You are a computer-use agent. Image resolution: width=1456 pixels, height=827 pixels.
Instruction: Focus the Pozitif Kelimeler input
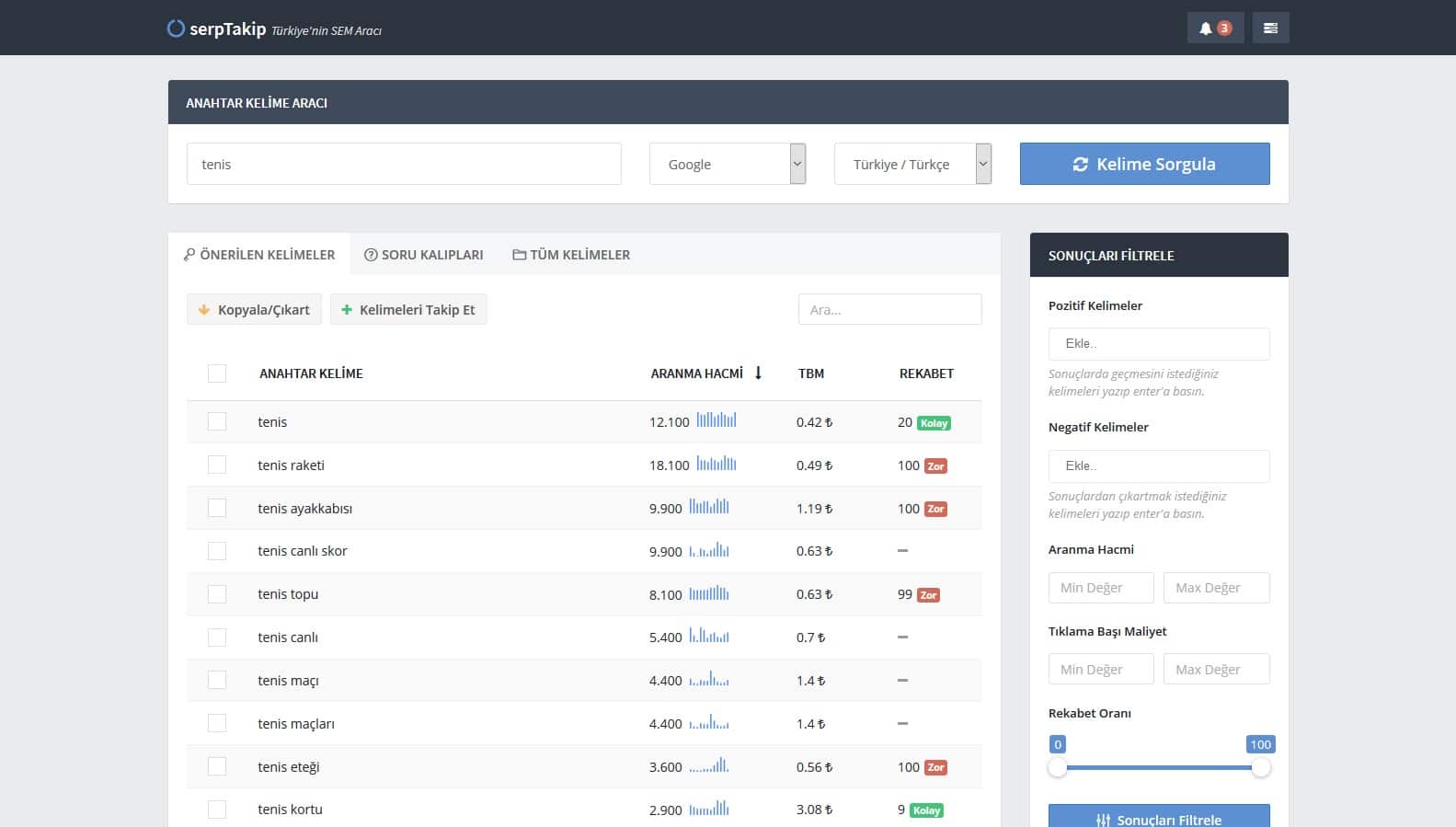tap(1159, 344)
